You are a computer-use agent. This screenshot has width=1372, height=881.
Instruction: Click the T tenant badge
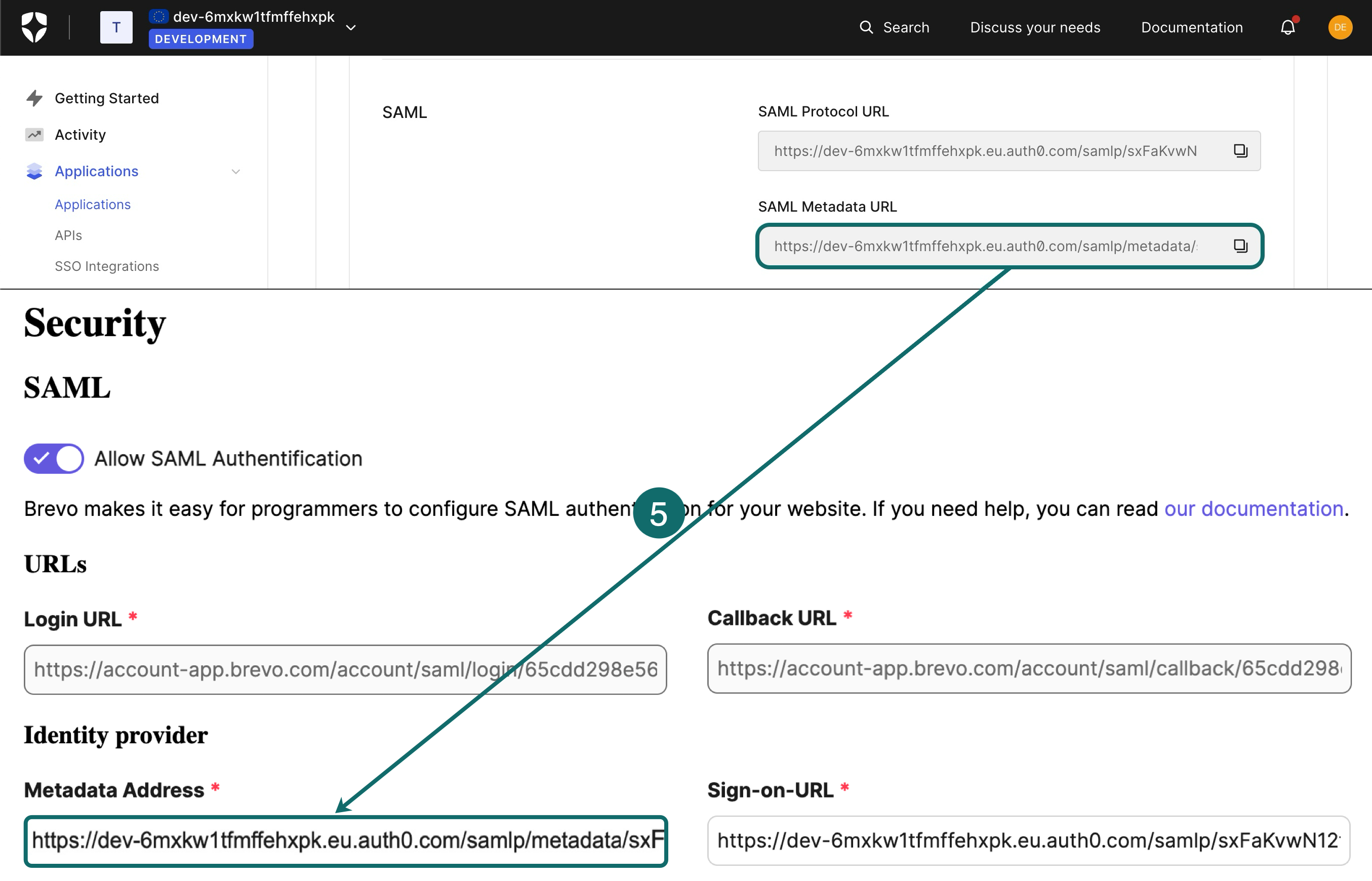(116, 27)
